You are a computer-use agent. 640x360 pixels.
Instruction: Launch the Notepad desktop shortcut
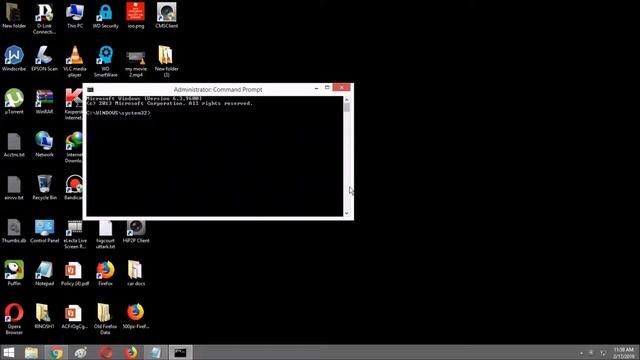click(x=44, y=273)
